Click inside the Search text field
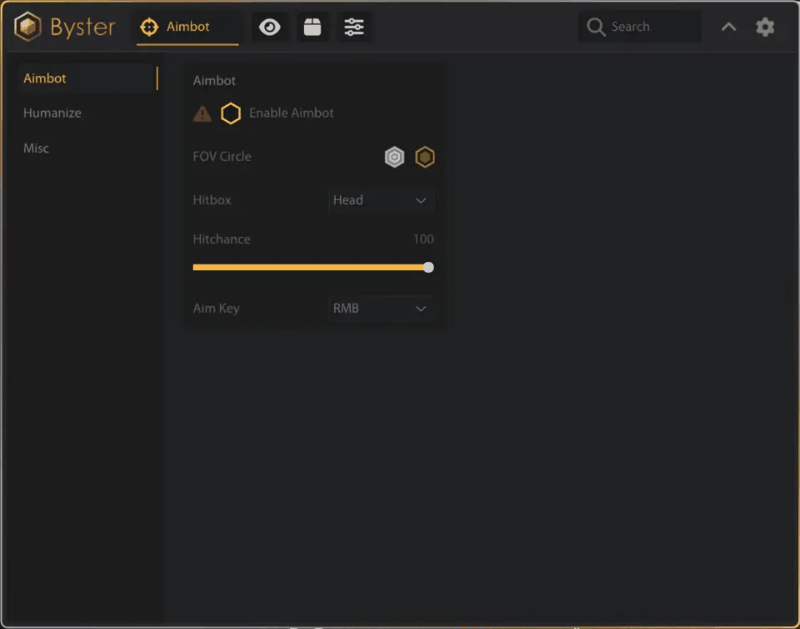 [x=650, y=27]
